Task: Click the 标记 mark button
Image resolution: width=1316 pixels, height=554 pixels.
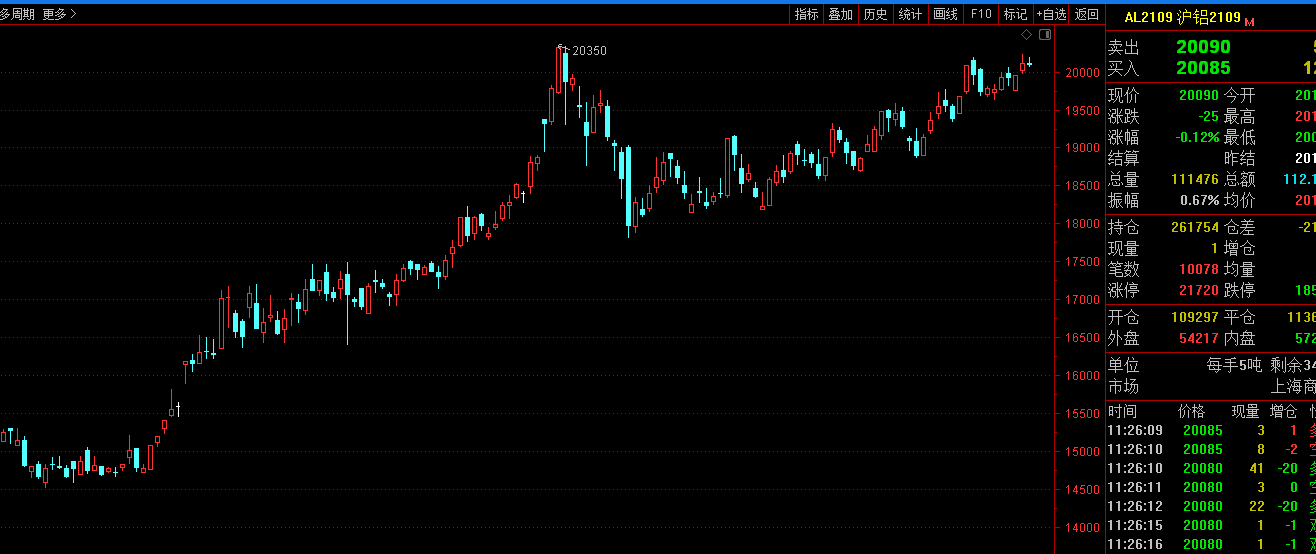Action: [1015, 14]
